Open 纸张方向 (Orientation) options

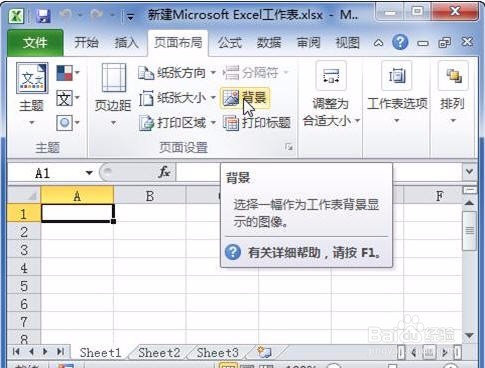click(x=177, y=73)
